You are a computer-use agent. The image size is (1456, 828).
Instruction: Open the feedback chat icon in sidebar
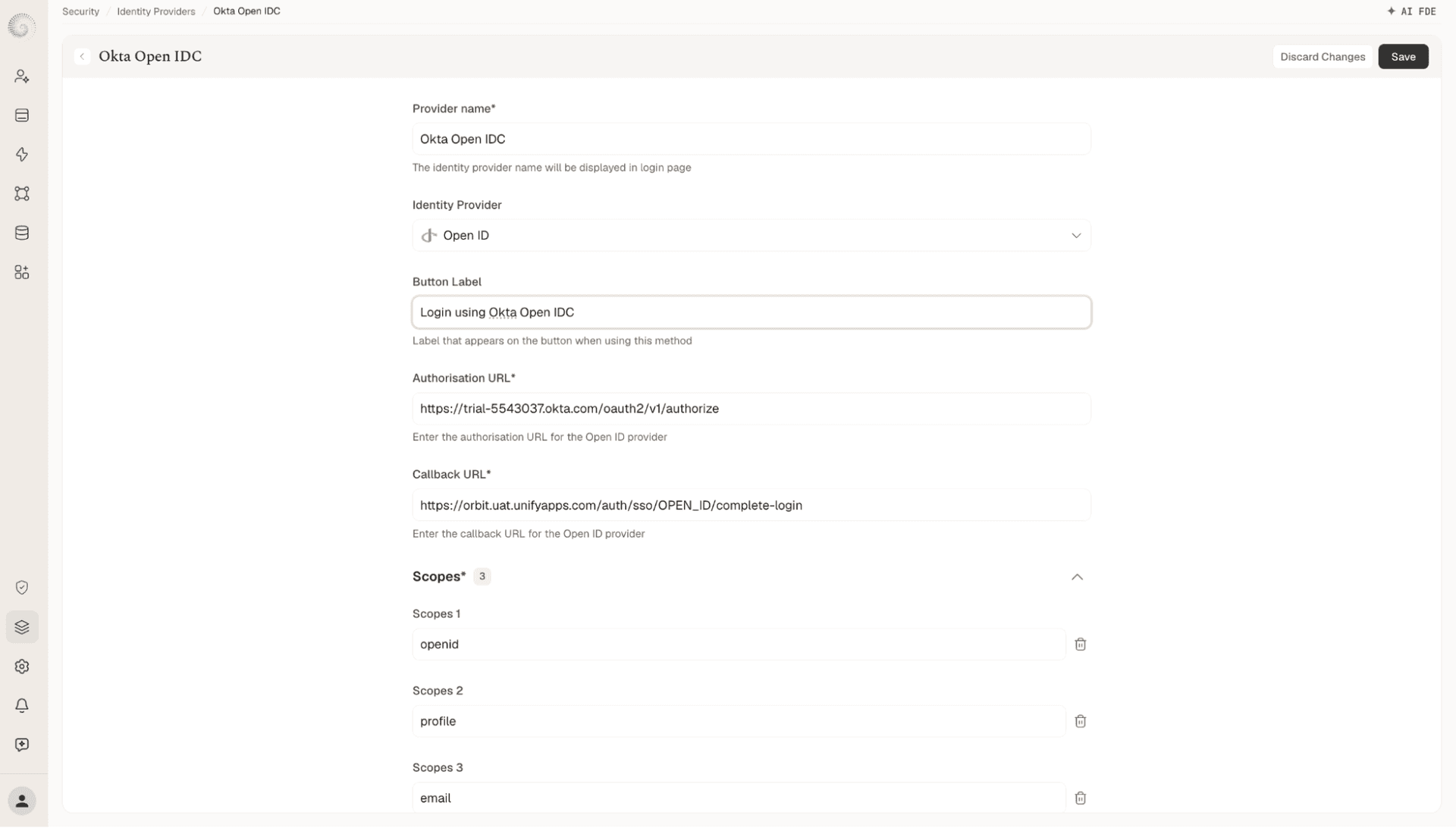coord(22,745)
